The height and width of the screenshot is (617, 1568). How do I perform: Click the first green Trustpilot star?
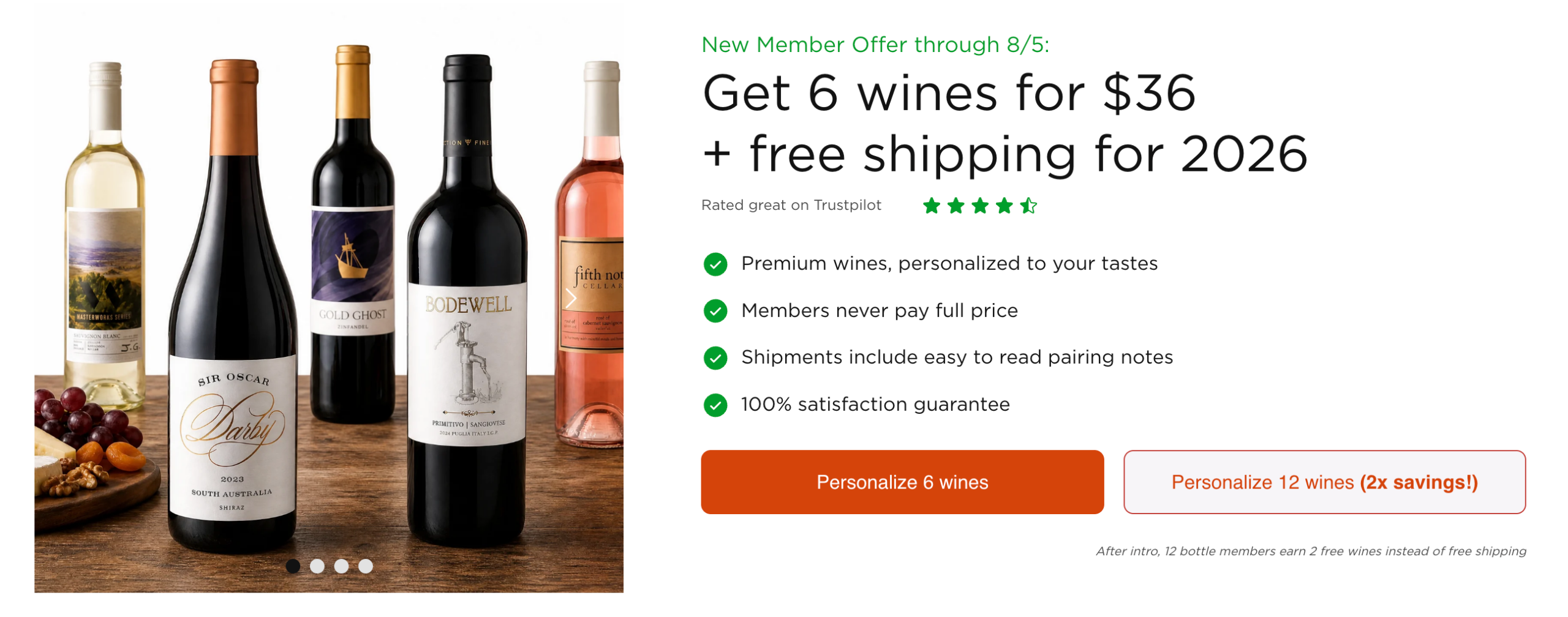(931, 206)
